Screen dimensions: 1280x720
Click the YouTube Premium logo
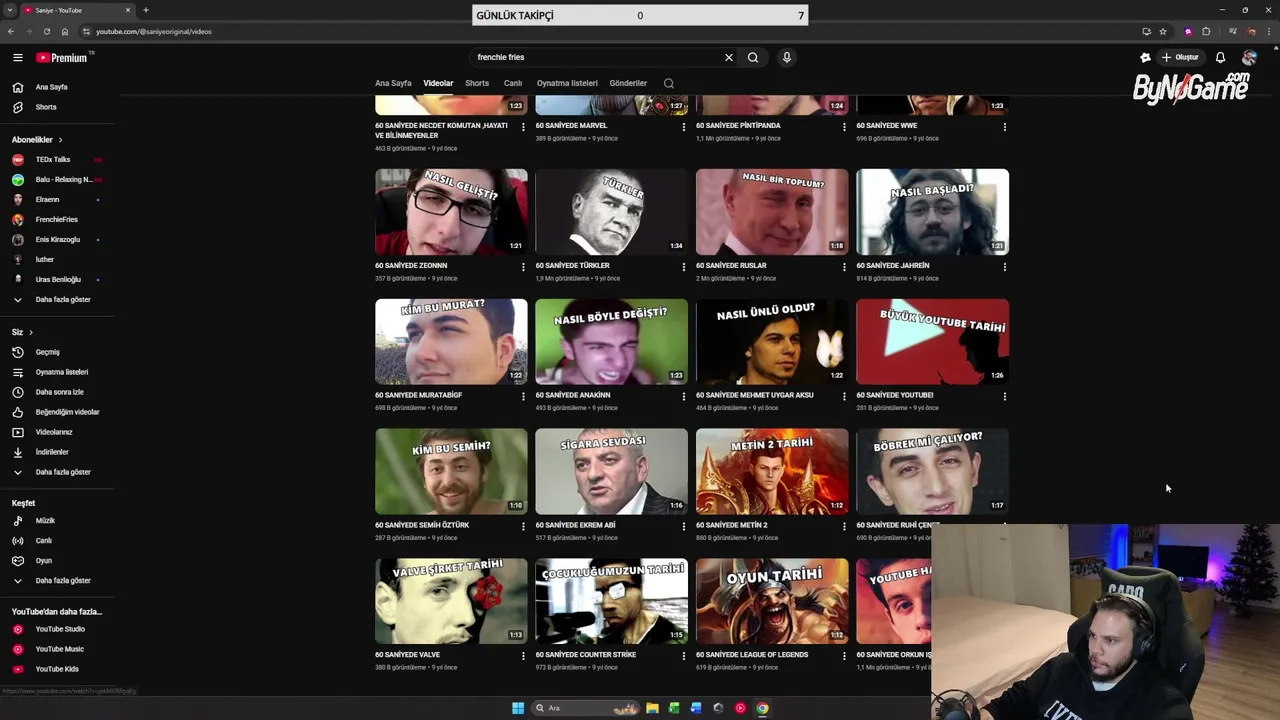click(x=62, y=58)
